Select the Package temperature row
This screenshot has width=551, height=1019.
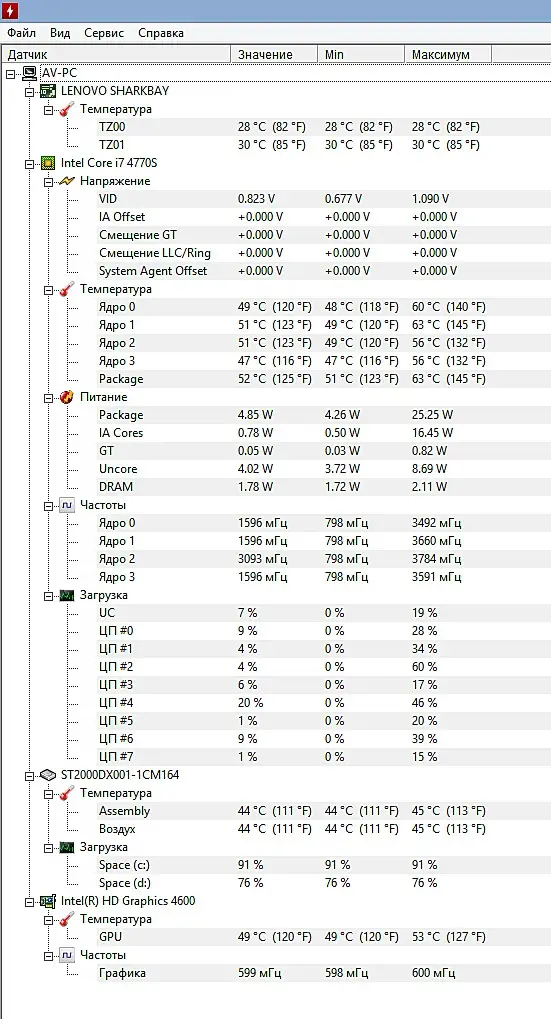tap(276, 379)
